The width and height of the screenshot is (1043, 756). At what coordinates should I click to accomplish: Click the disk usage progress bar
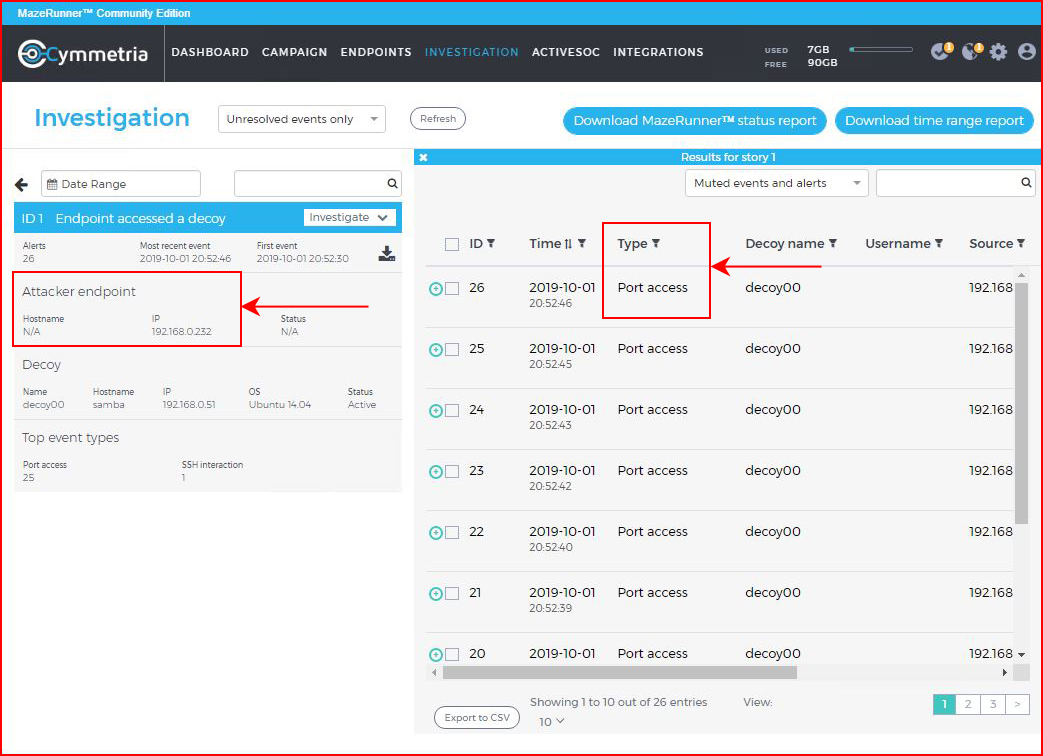tap(881, 49)
